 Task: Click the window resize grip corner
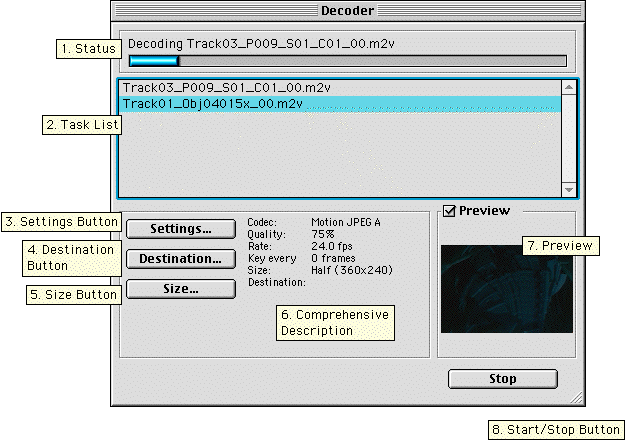576,398
